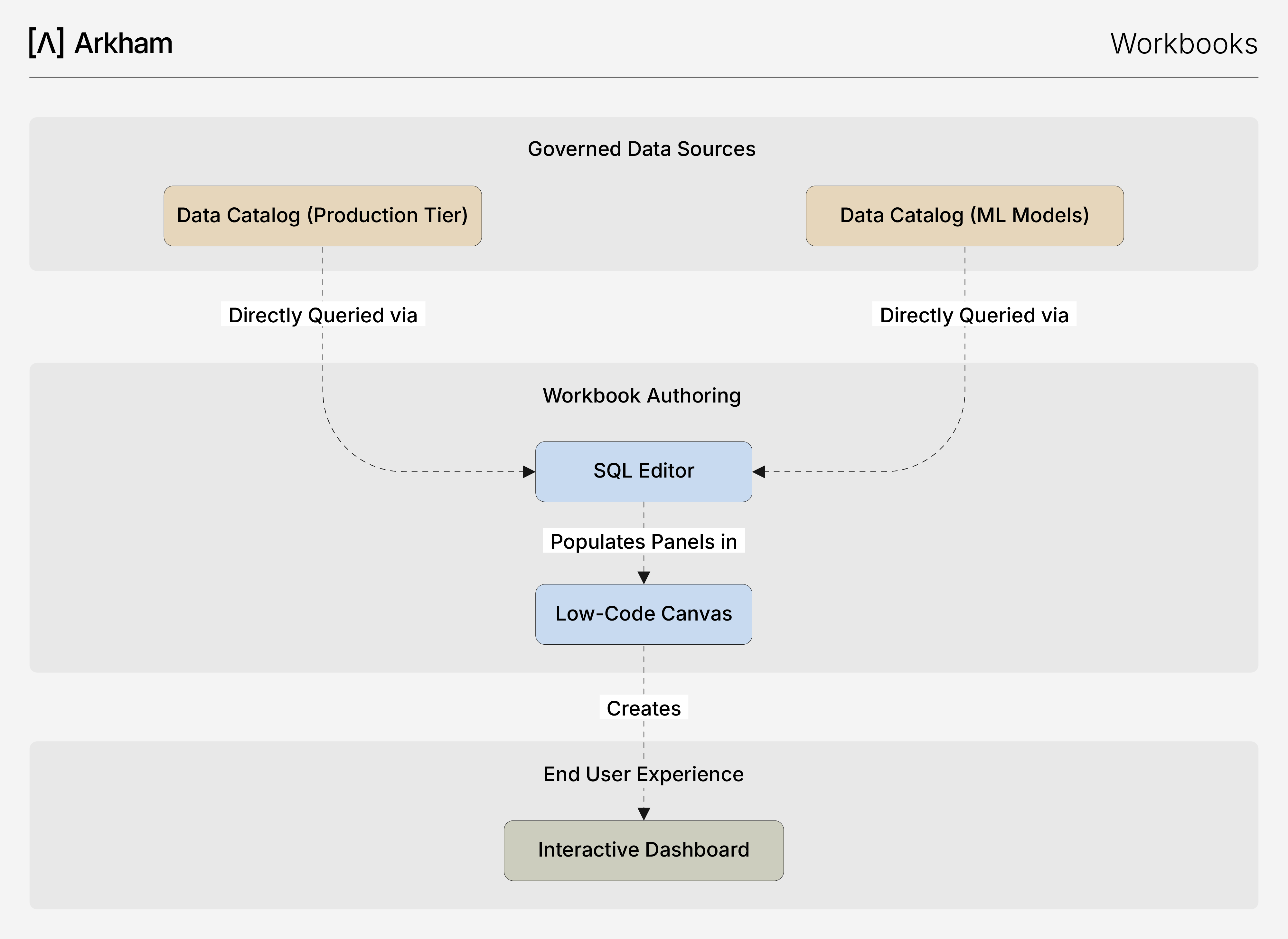Click the SQL Editor node
The image size is (1288, 939).
click(644, 472)
